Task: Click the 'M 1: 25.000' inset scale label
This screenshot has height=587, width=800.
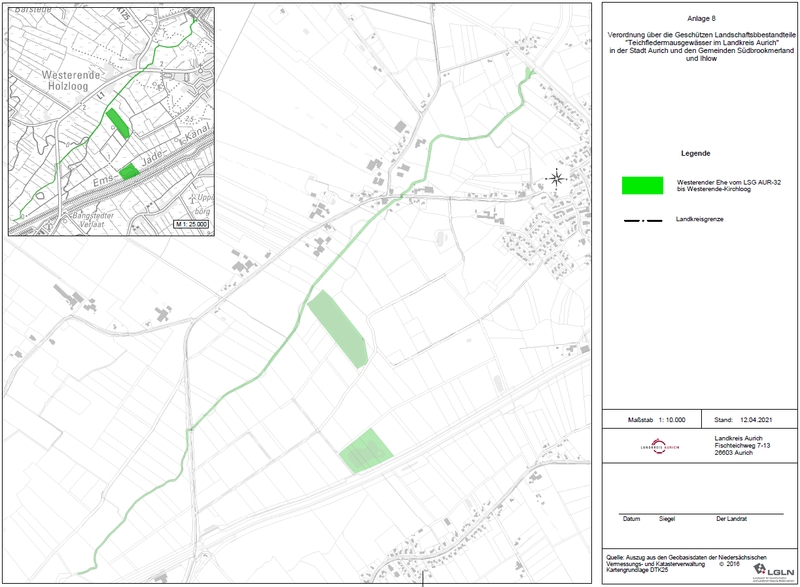Action: pos(193,224)
